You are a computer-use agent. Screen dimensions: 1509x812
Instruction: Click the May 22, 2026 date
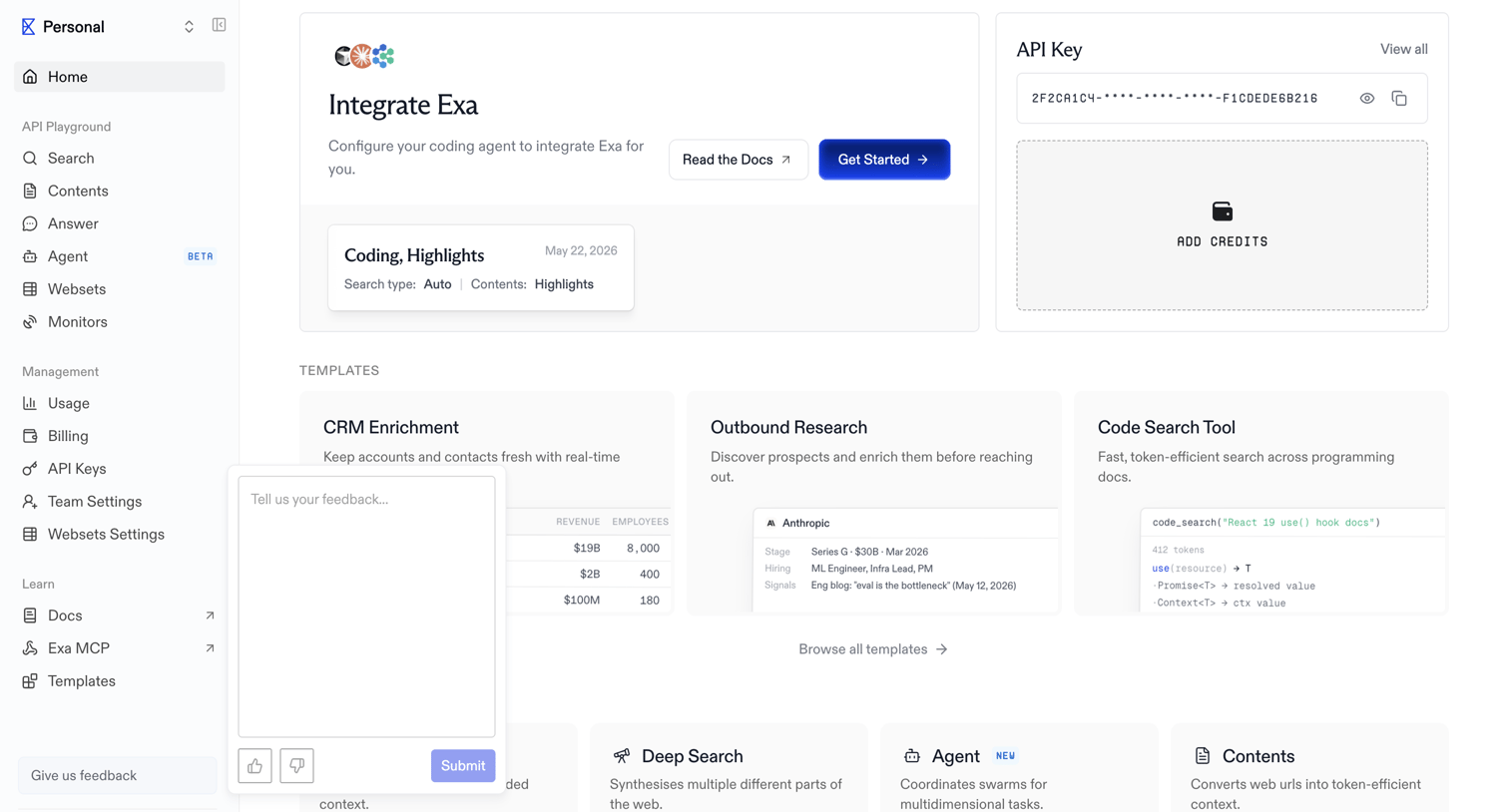(x=581, y=251)
